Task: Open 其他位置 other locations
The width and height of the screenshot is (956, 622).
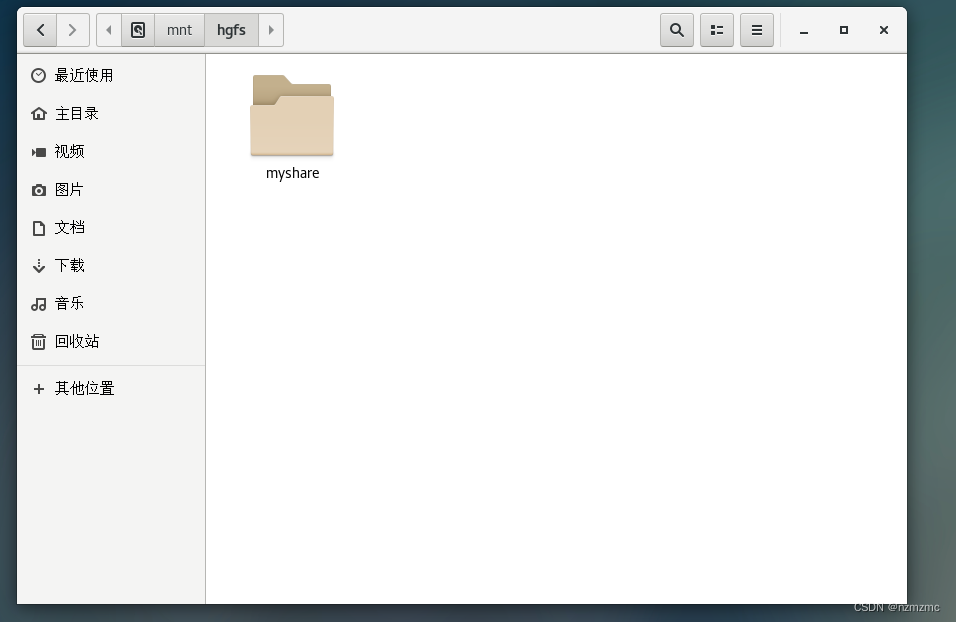Action: coord(111,388)
